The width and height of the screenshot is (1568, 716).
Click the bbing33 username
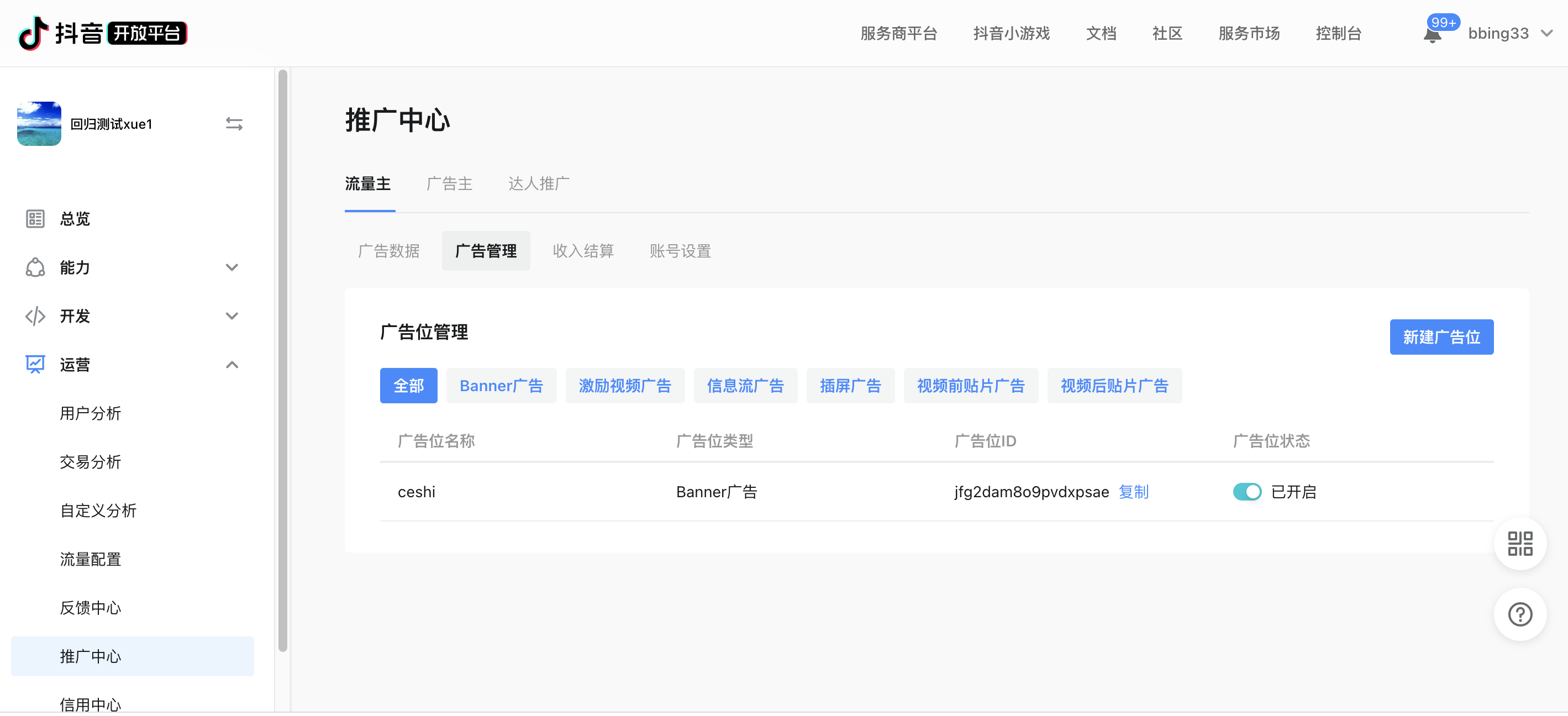pyautogui.click(x=1498, y=34)
